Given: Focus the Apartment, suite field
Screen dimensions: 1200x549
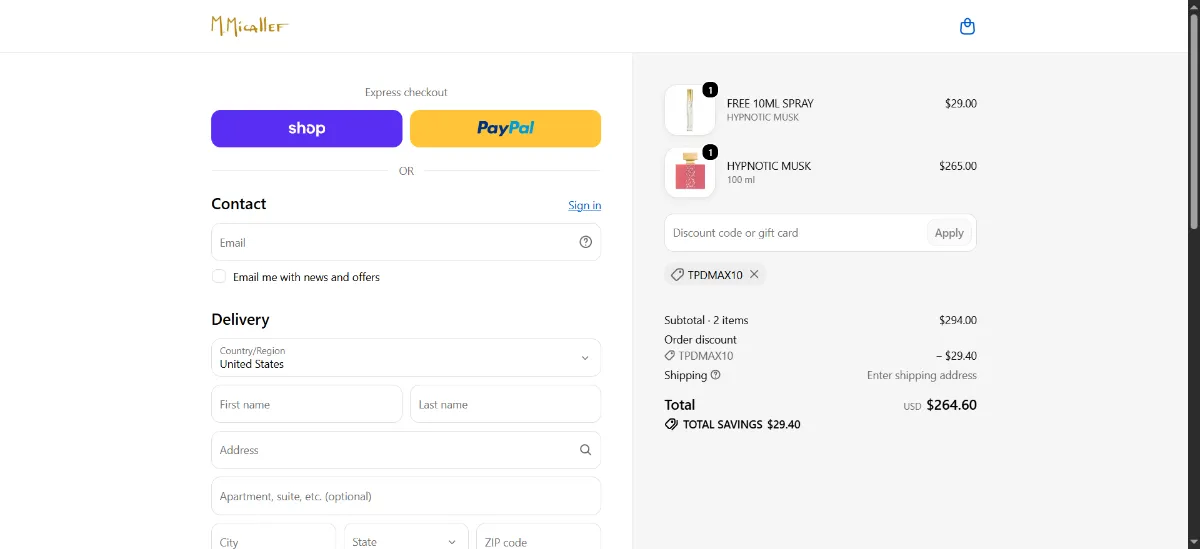Looking at the screenshot, I should (406, 496).
